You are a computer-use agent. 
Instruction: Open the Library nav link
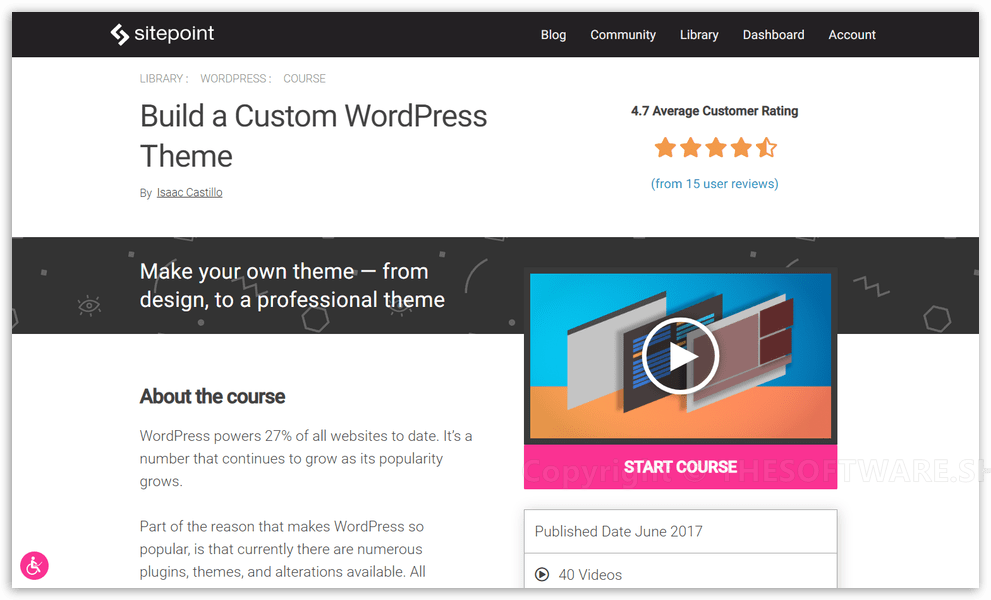(x=699, y=35)
